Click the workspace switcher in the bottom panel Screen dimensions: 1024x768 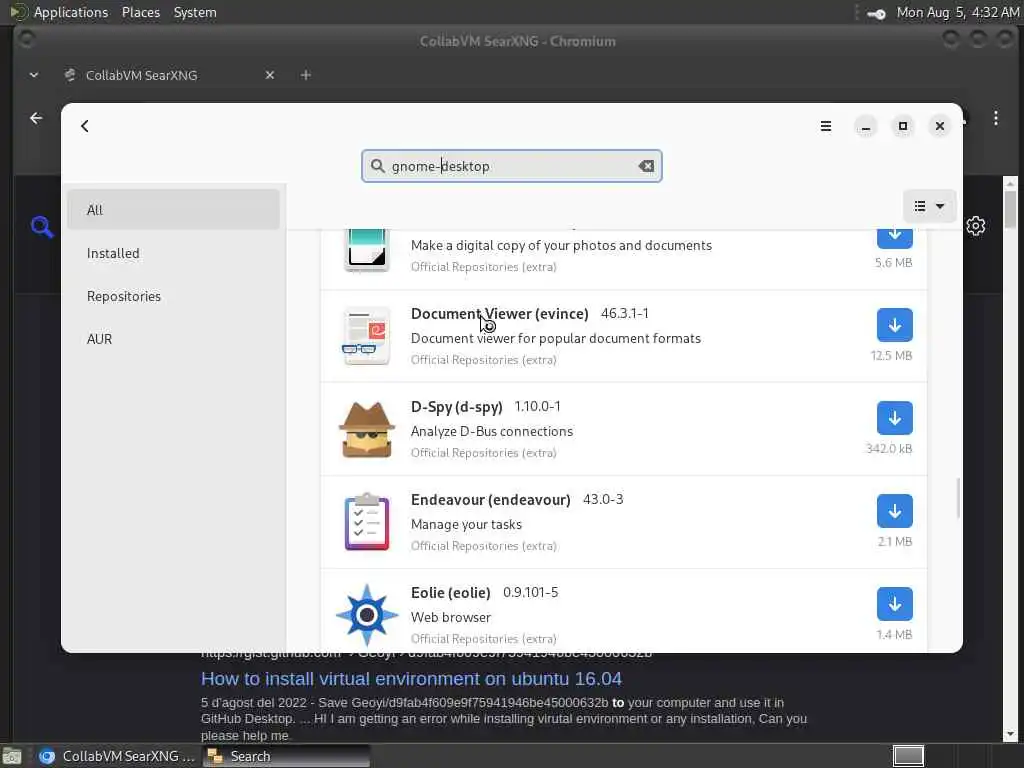pos(908,756)
